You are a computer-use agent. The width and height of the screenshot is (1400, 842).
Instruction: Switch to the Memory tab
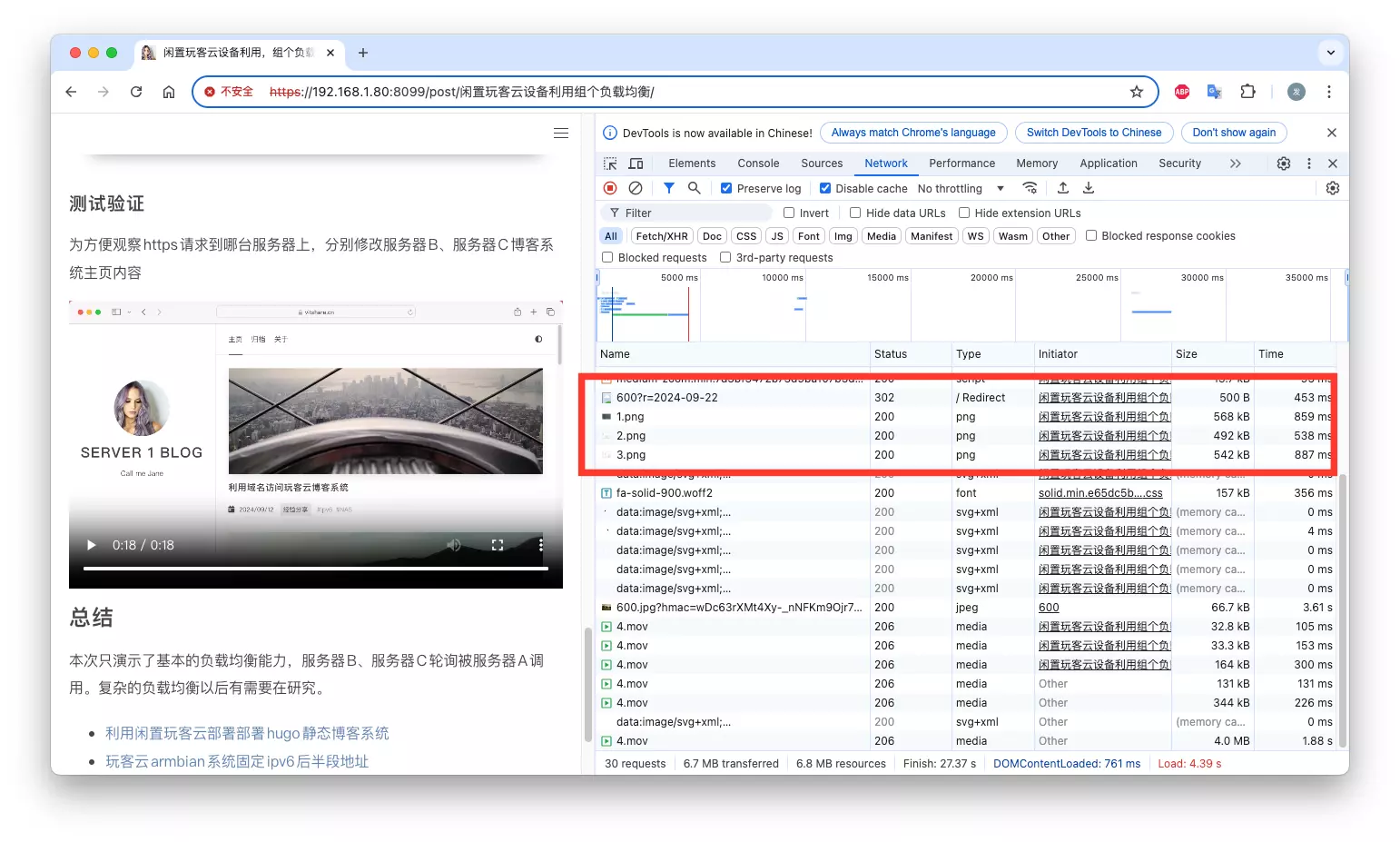click(x=1037, y=163)
